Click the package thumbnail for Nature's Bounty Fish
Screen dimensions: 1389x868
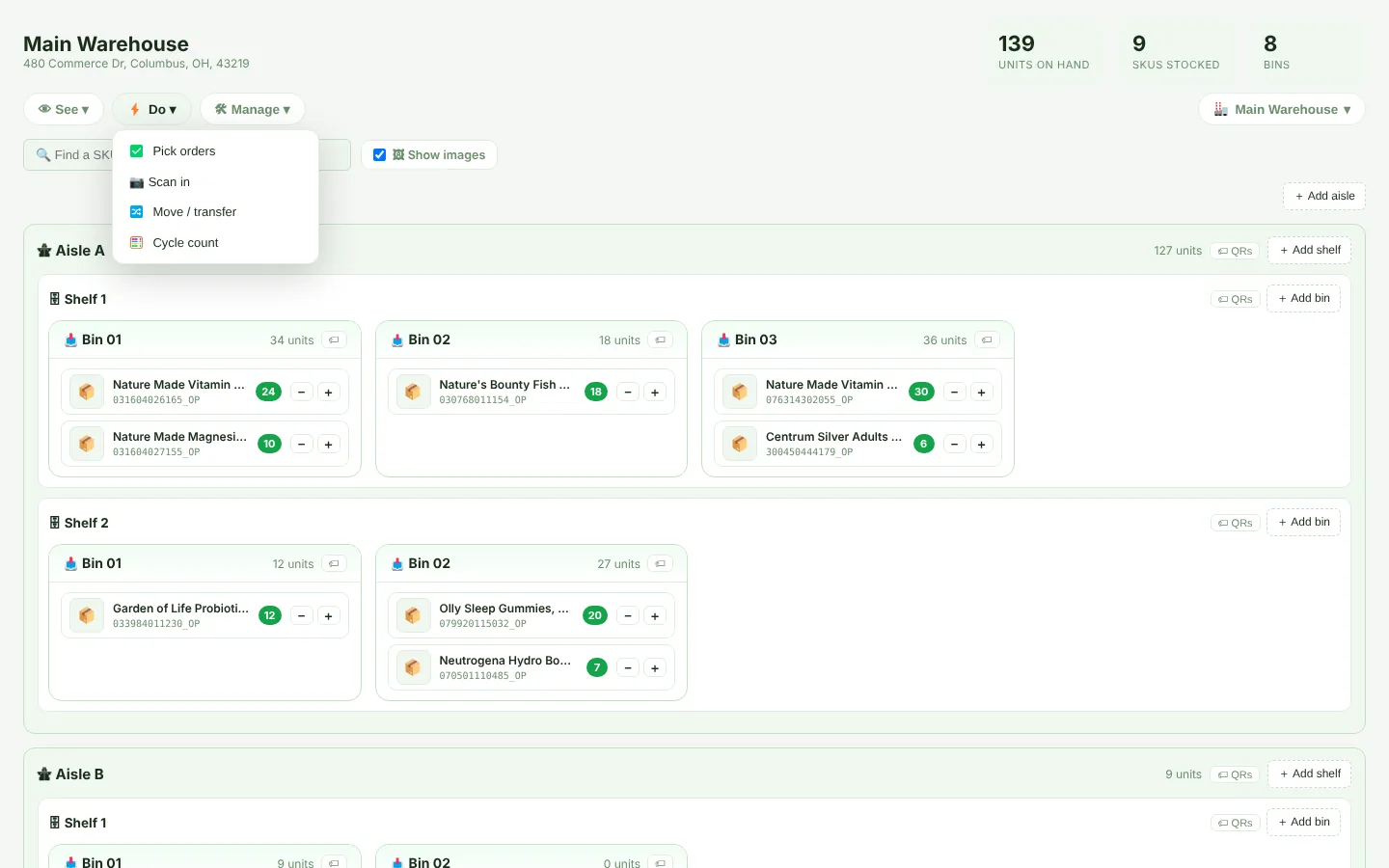(x=413, y=392)
